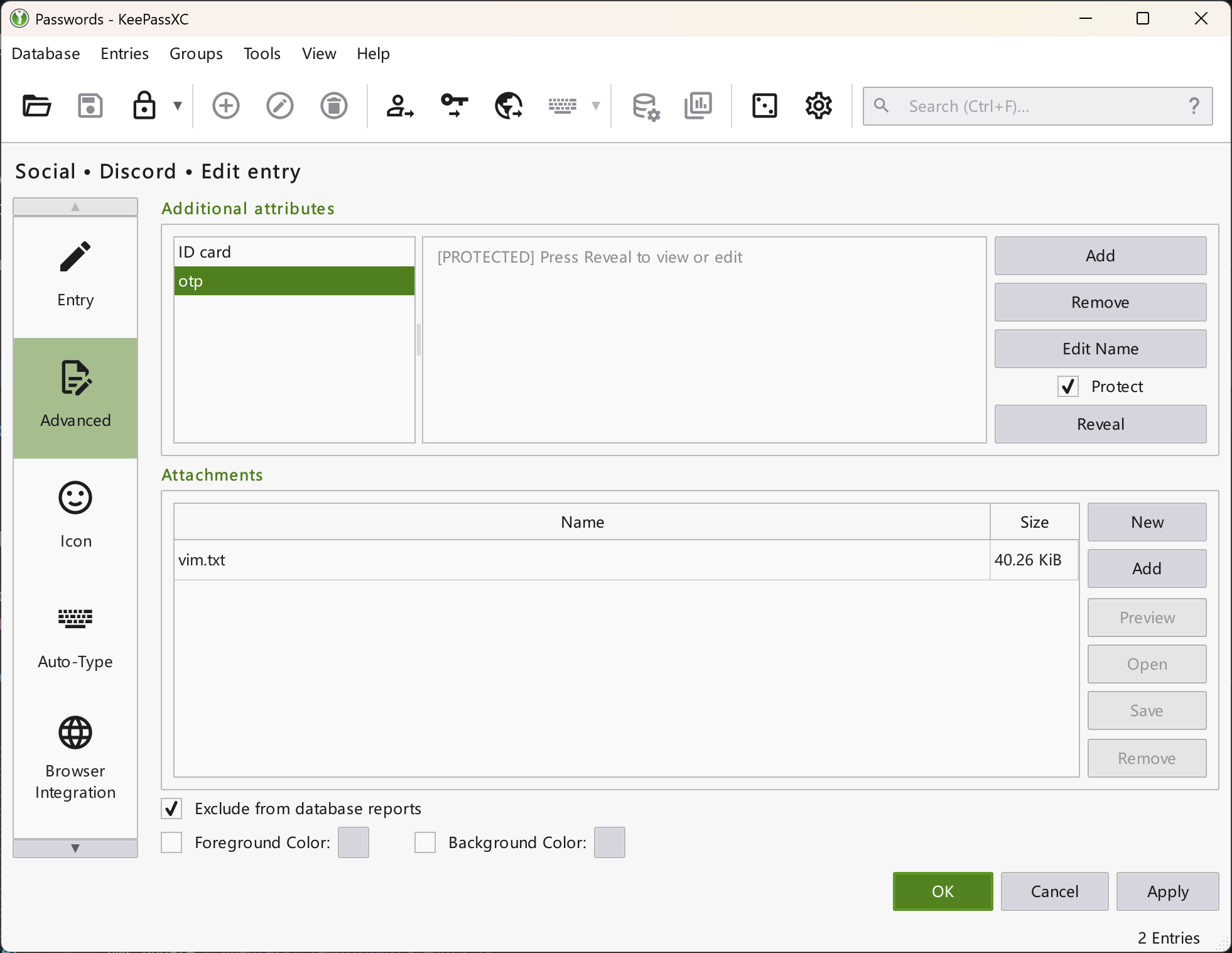The width and height of the screenshot is (1232, 953).
Task: Copy URL with globe icon
Action: (509, 106)
